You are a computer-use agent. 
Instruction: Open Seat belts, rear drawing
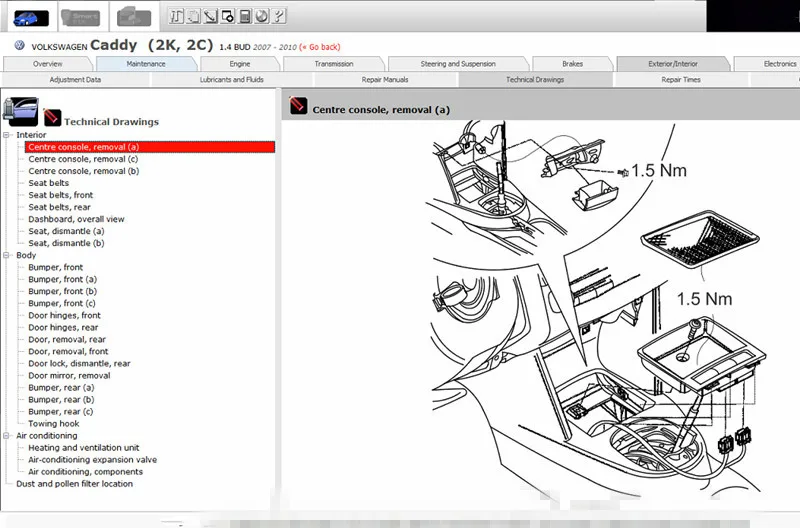click(59, 207)
